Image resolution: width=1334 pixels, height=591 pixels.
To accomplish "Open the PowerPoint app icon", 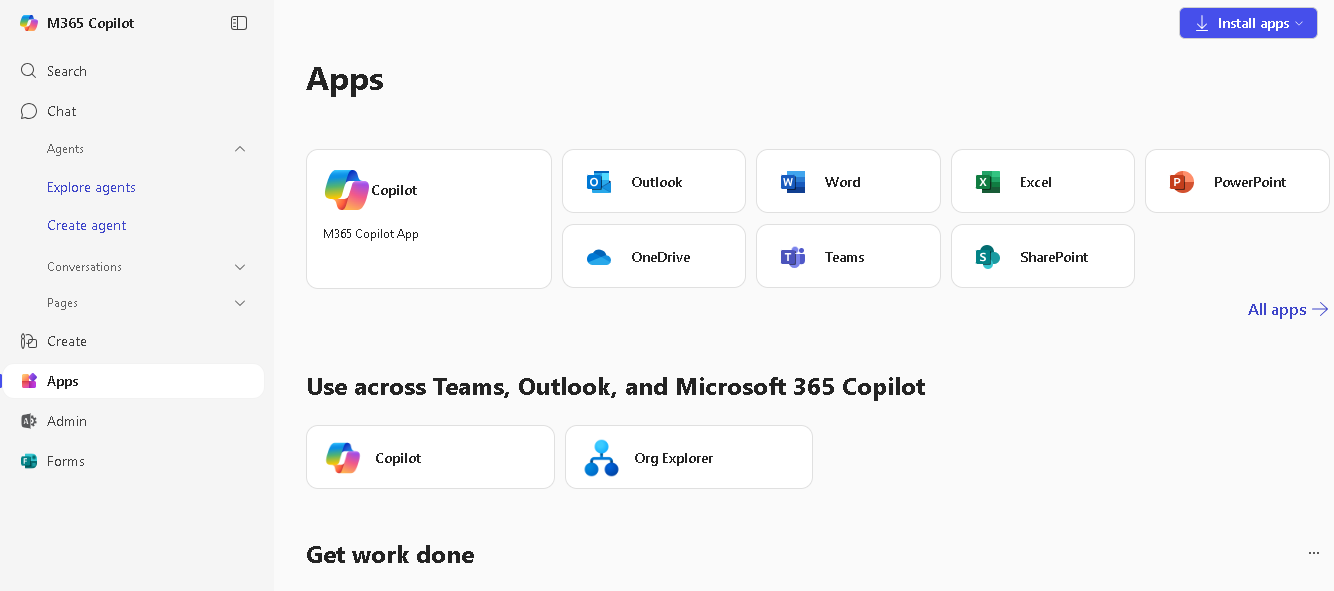I will point(1182,182).
